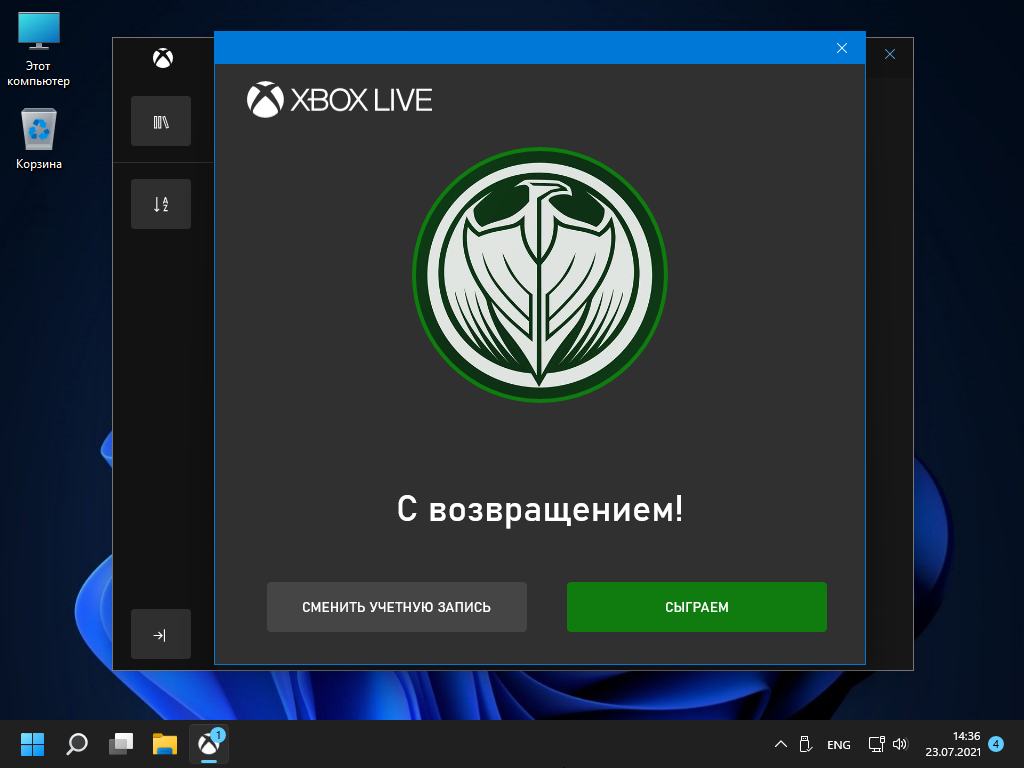Click the СЫГРАЕМ green button
Screen dimensions: 1024x768
point(697,607)
